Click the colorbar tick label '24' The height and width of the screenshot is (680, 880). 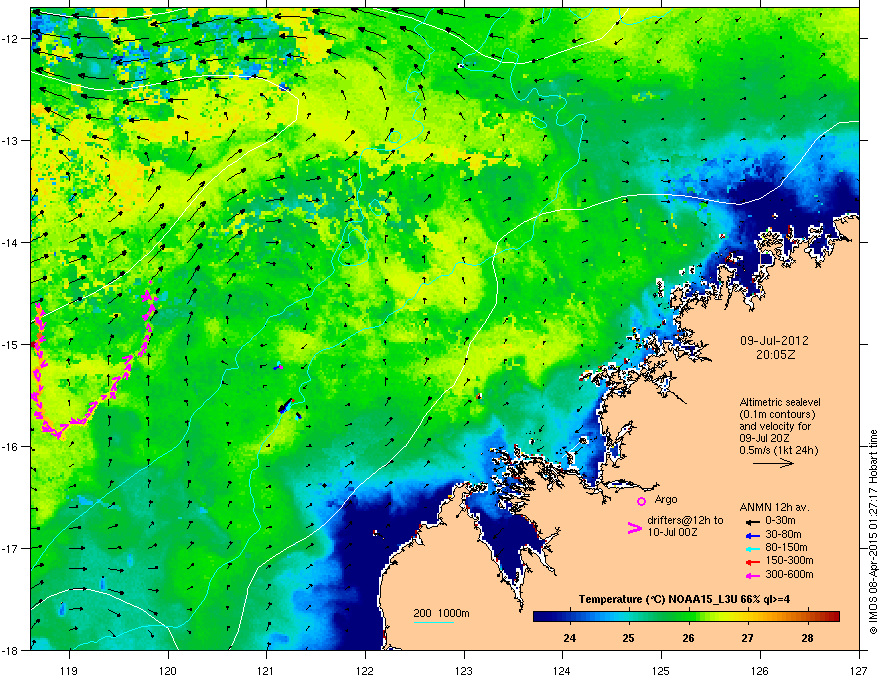coord(570,638)
